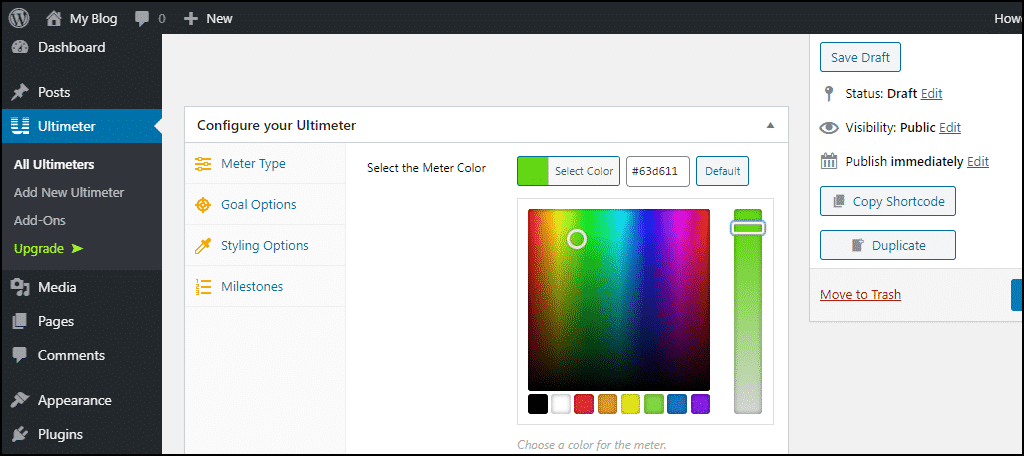Edit the post Status
The width and height of the screenshot is (1024, 456).
(x=931, y=93)
